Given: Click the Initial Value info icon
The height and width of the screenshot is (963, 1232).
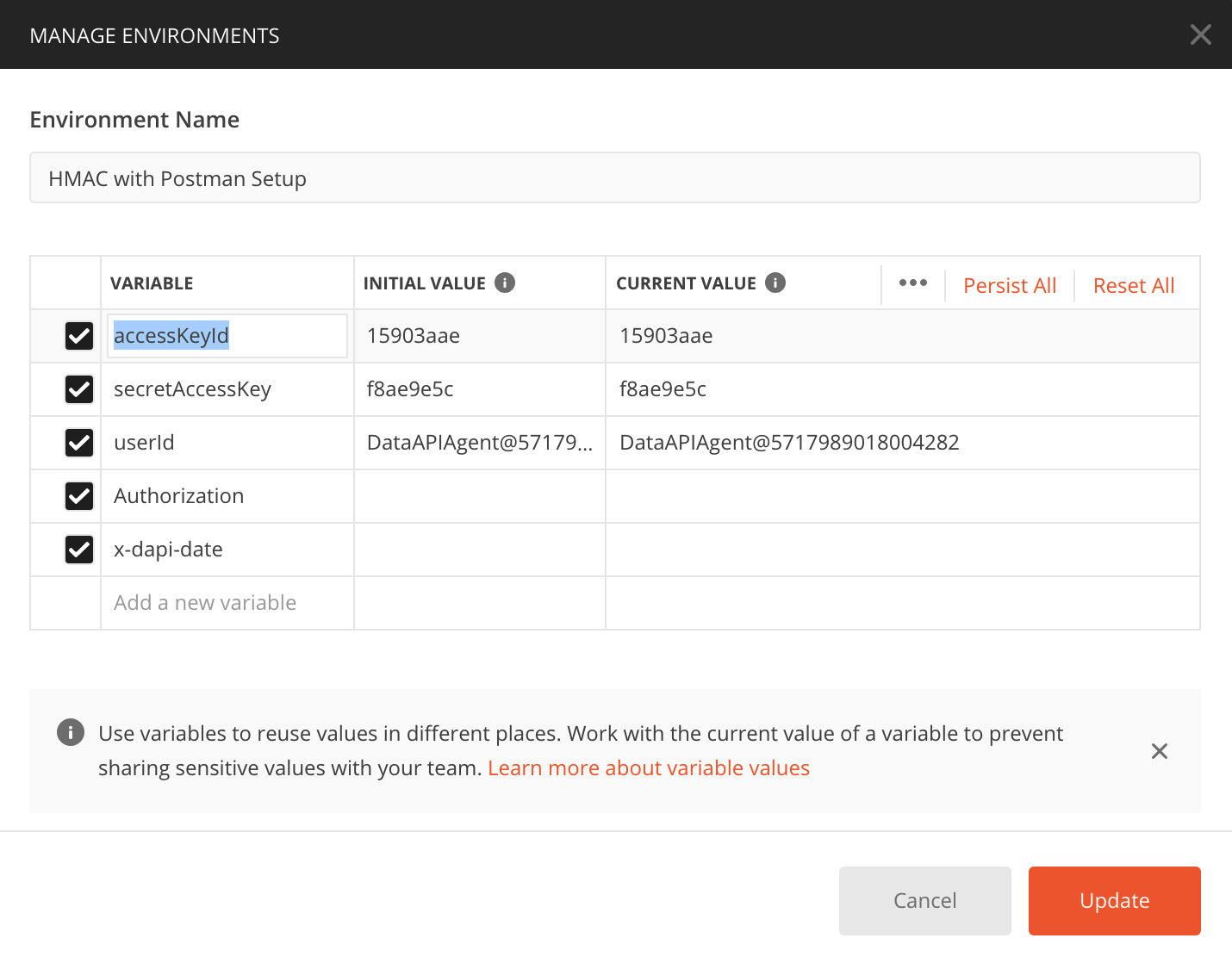Looking at the screenshot, I should 506,282.
